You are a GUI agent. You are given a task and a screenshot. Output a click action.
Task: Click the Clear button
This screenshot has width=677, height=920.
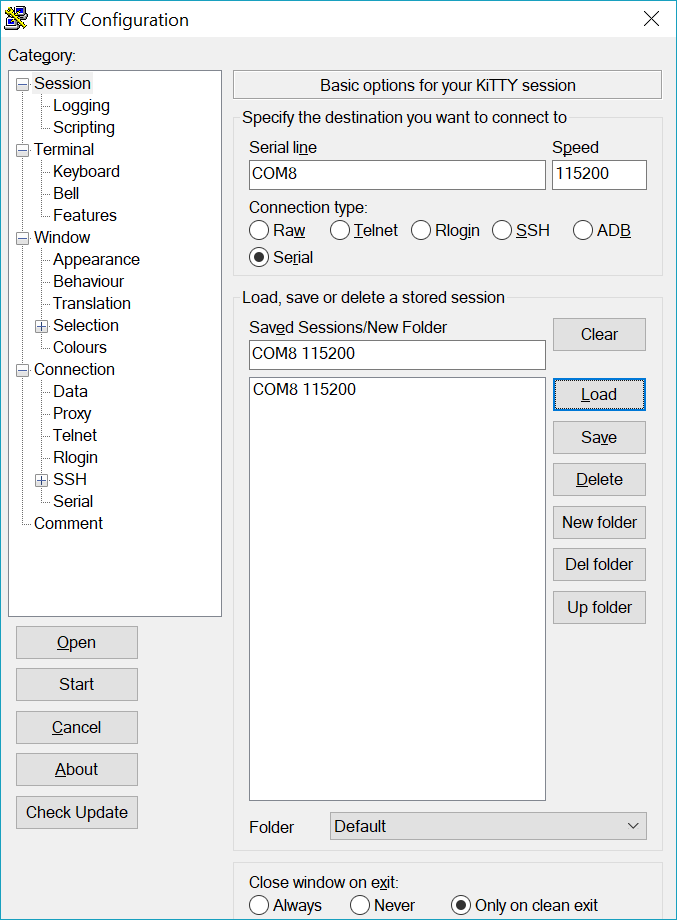[600, 334]
